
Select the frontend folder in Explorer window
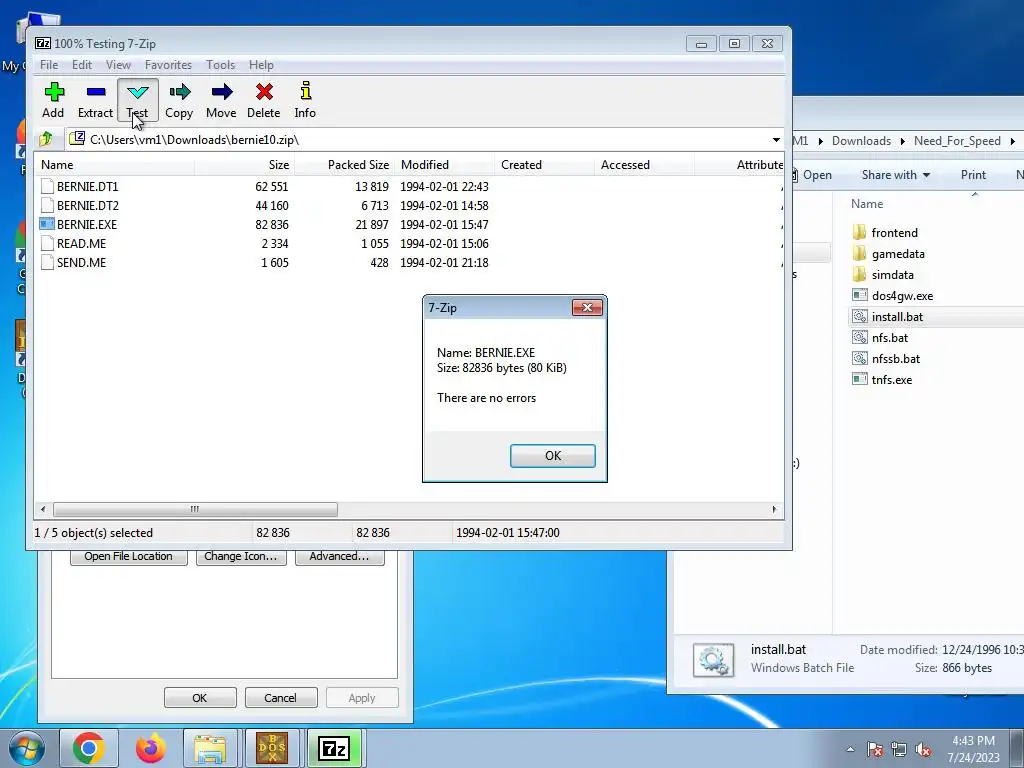pos(886,232)
